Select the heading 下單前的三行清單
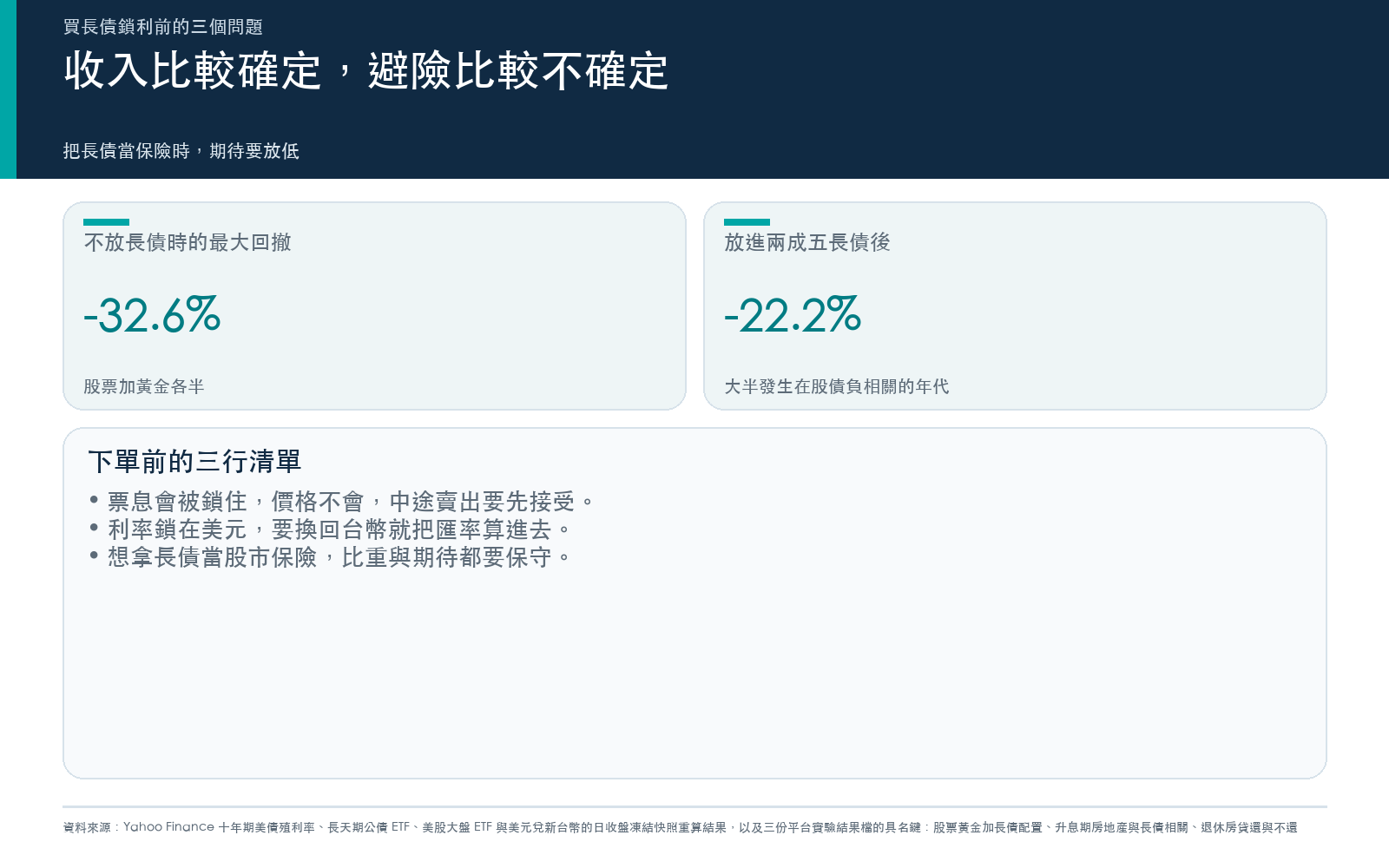Screen dimensions: 1389x868 point(194,461)
